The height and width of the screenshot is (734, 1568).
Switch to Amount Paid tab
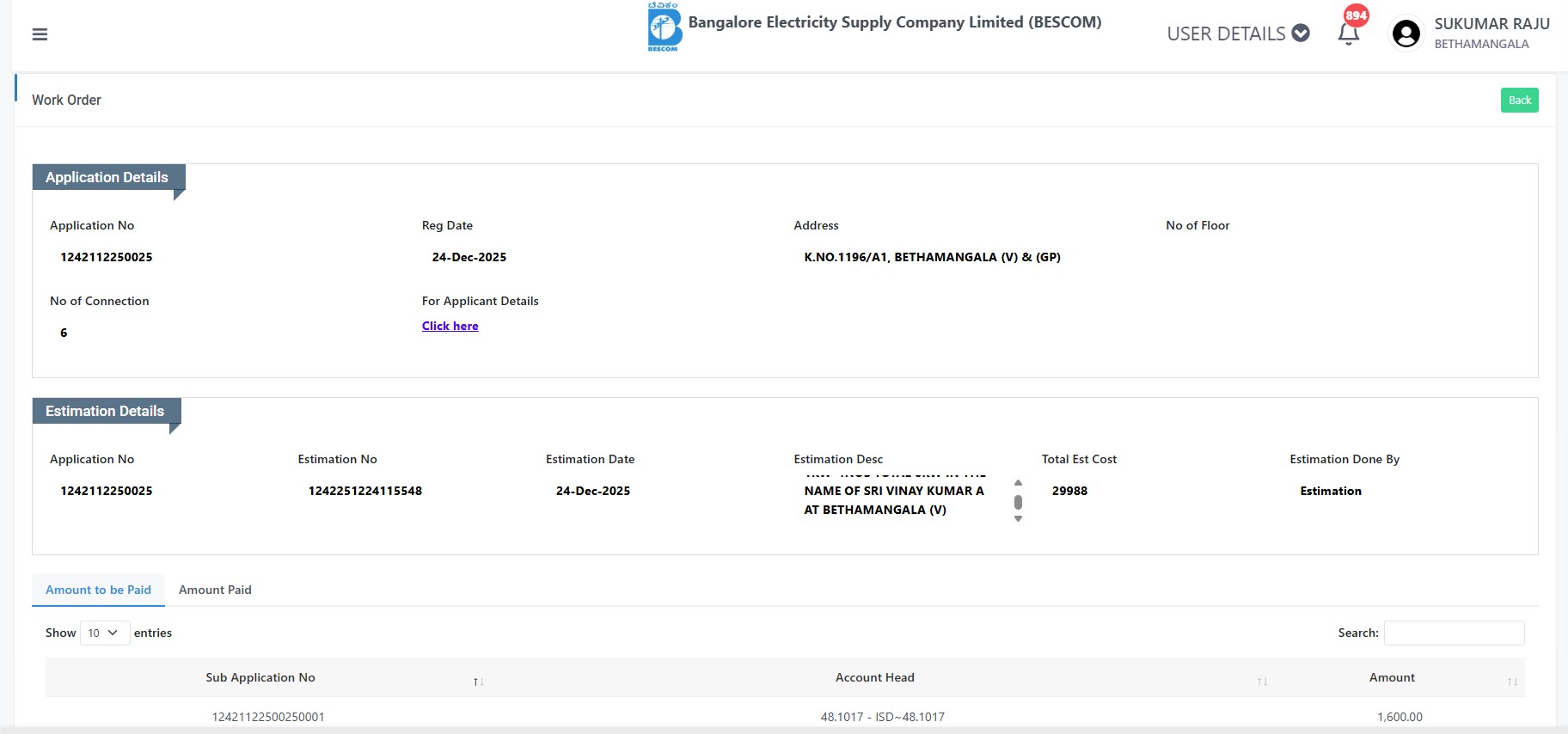coord(215,590)
